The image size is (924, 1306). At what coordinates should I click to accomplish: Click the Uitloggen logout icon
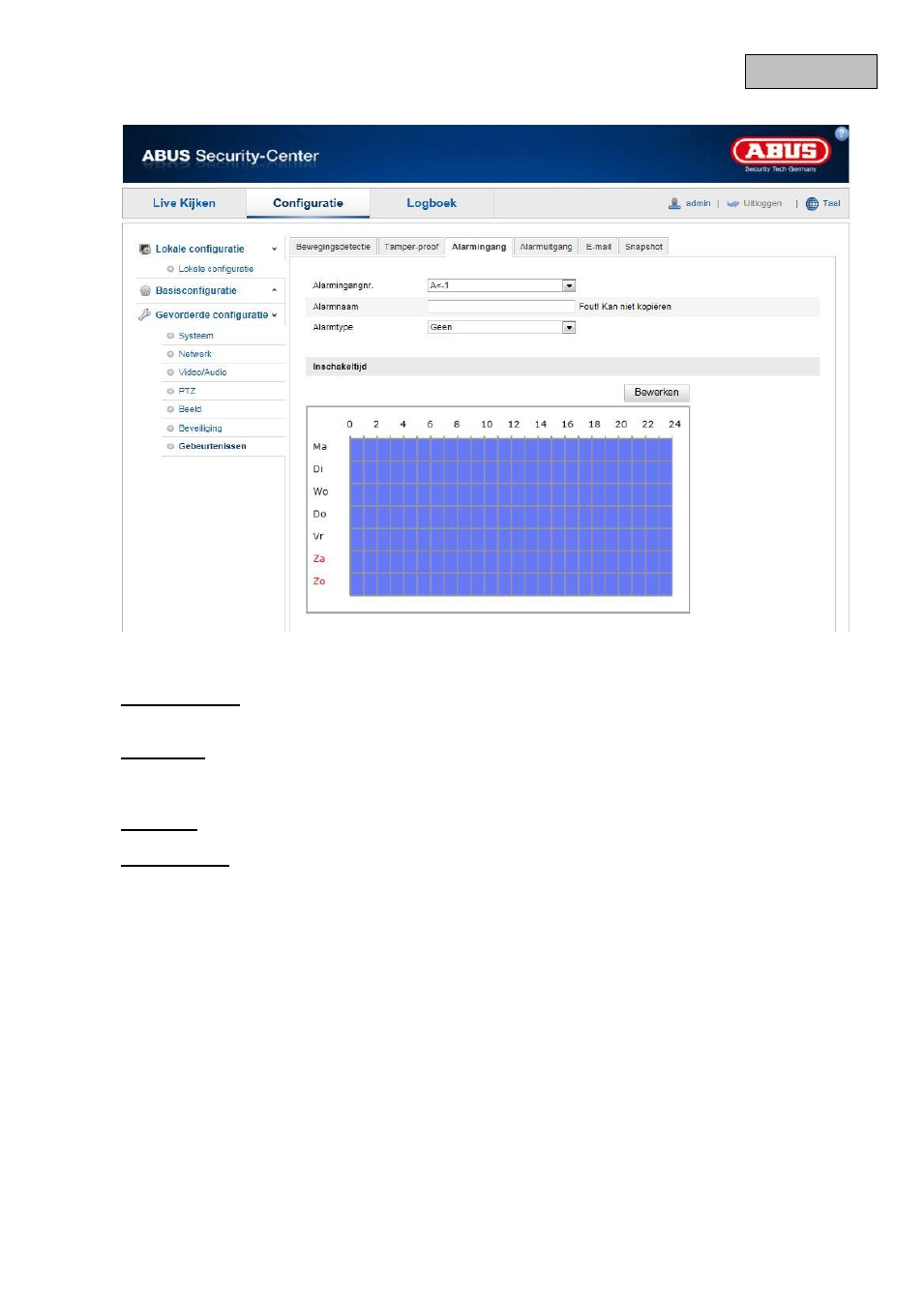pyautogui.click(x=733, y=204)
